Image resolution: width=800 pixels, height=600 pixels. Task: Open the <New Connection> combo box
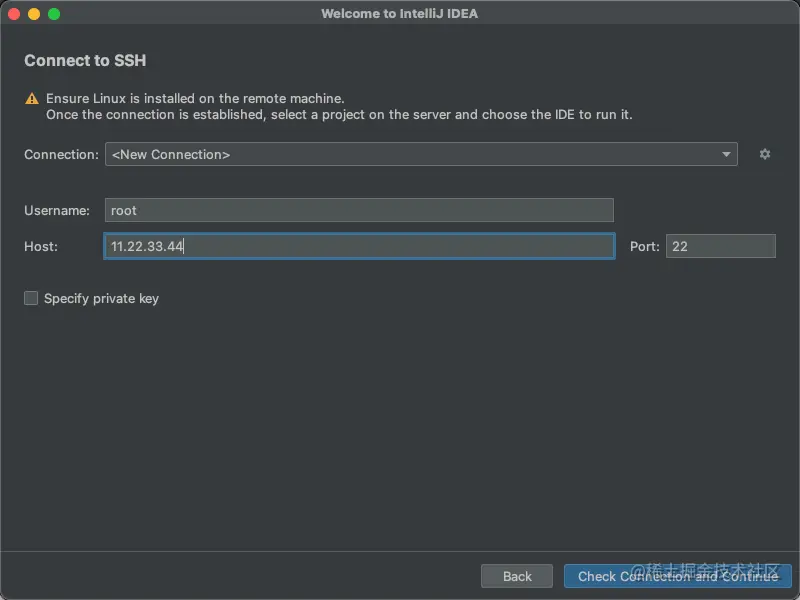tap(421, 154)
